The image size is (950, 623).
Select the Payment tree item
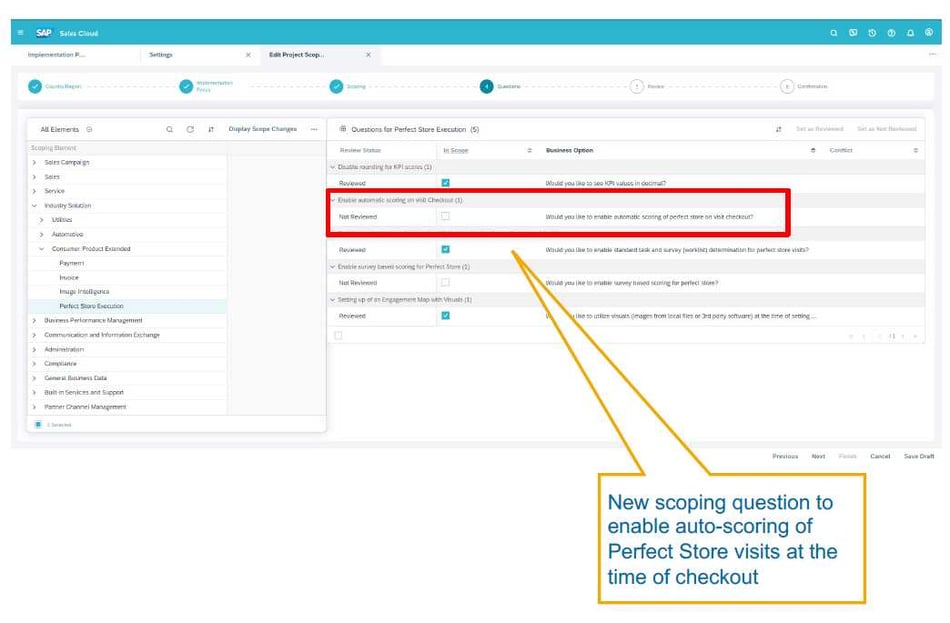point(71,263)
